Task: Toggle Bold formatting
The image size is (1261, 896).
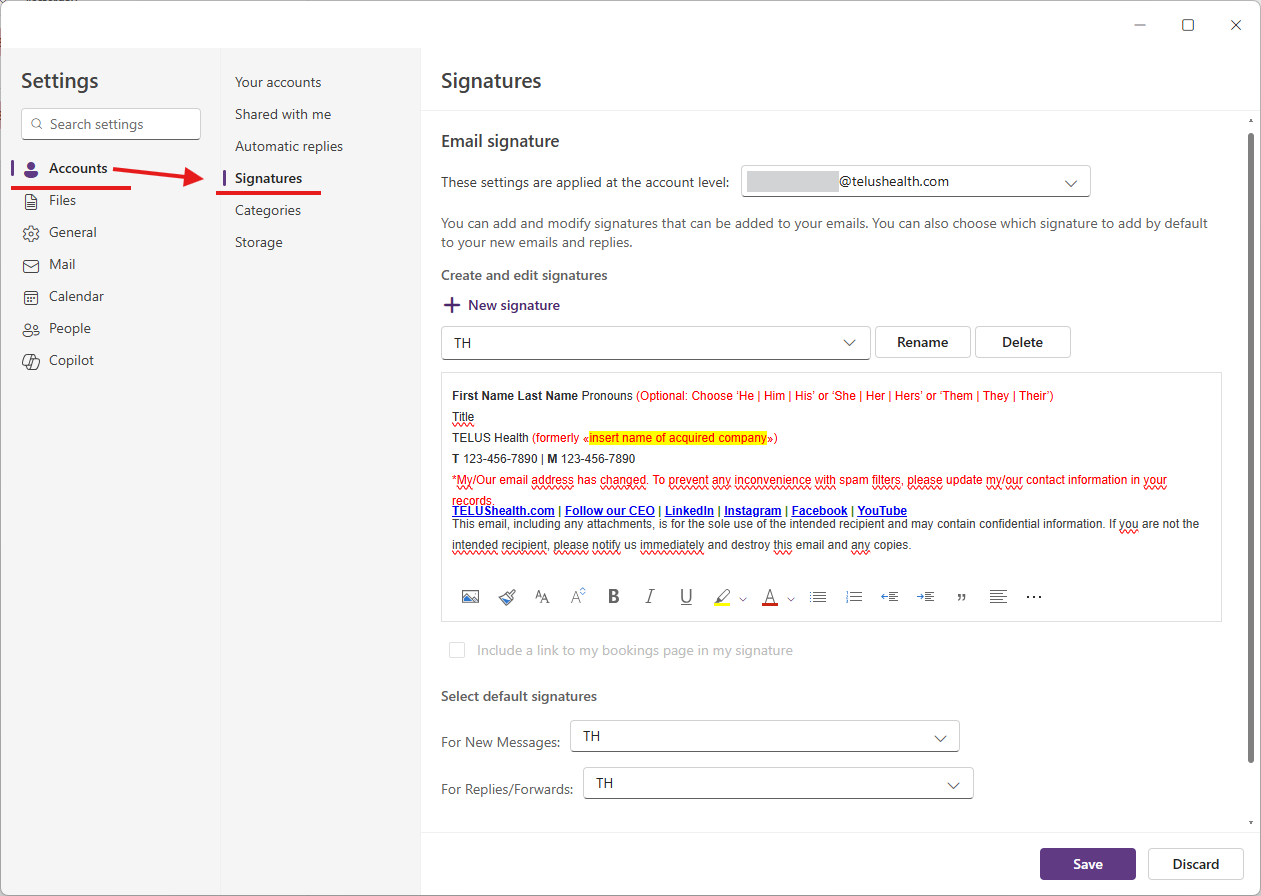Action: tap(614, 597)
